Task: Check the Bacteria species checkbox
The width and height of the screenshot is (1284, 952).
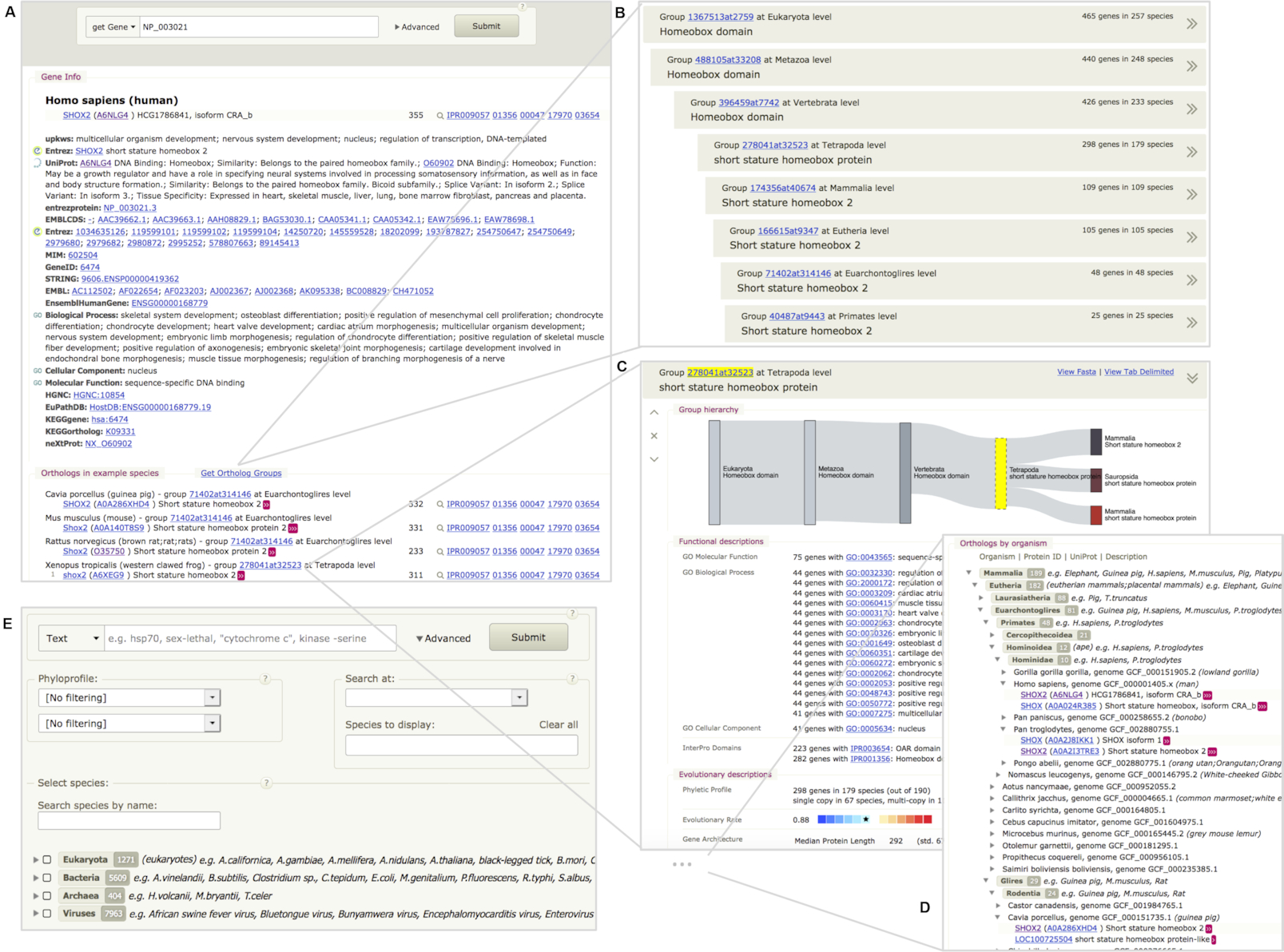Action: click(46, 878)
